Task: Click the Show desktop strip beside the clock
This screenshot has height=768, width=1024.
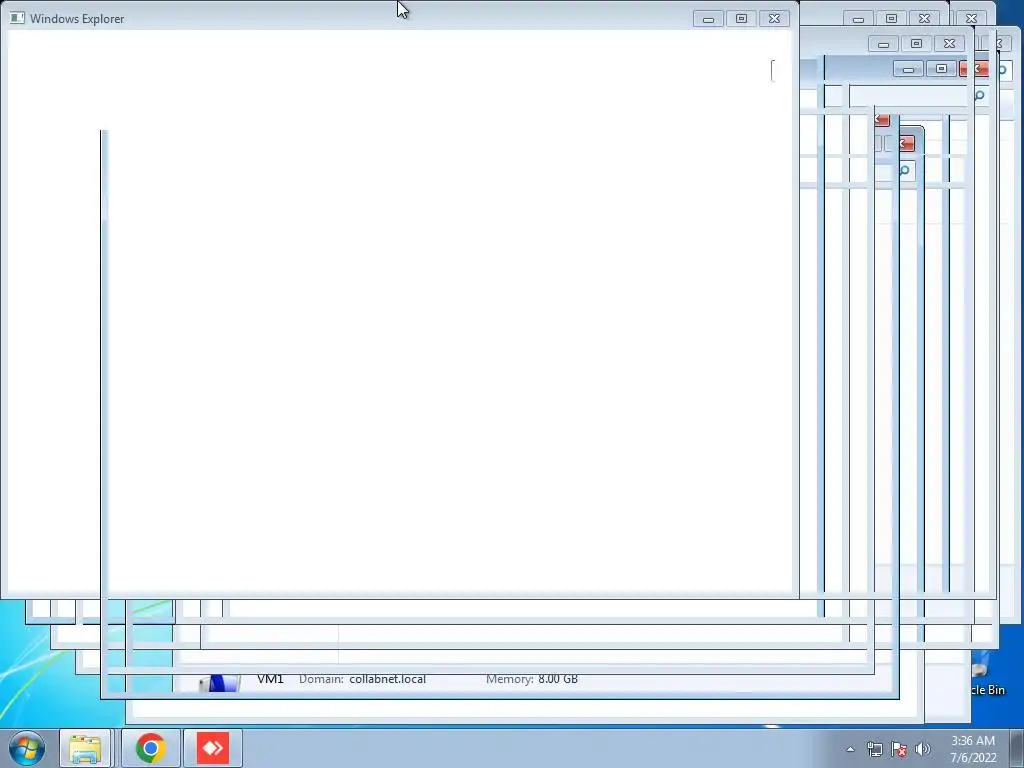Action: click(1016, 748)
